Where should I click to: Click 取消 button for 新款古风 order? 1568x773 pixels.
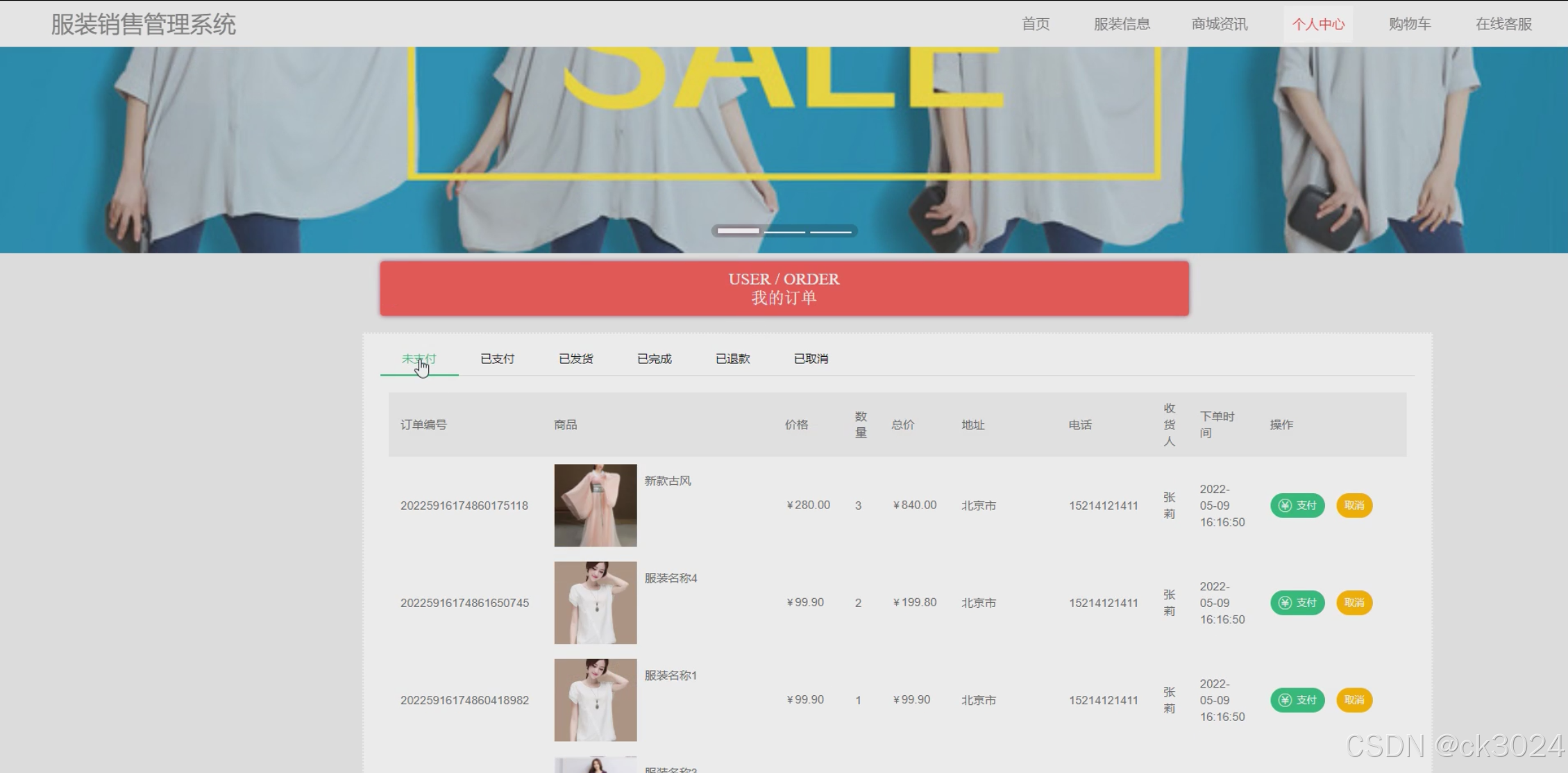click(1354, 506)
